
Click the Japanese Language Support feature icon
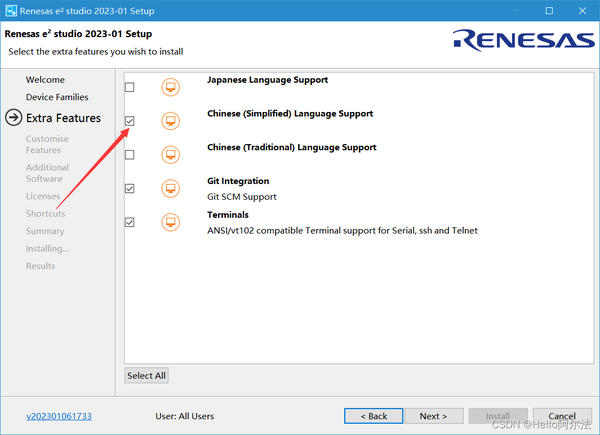point(170,87)
